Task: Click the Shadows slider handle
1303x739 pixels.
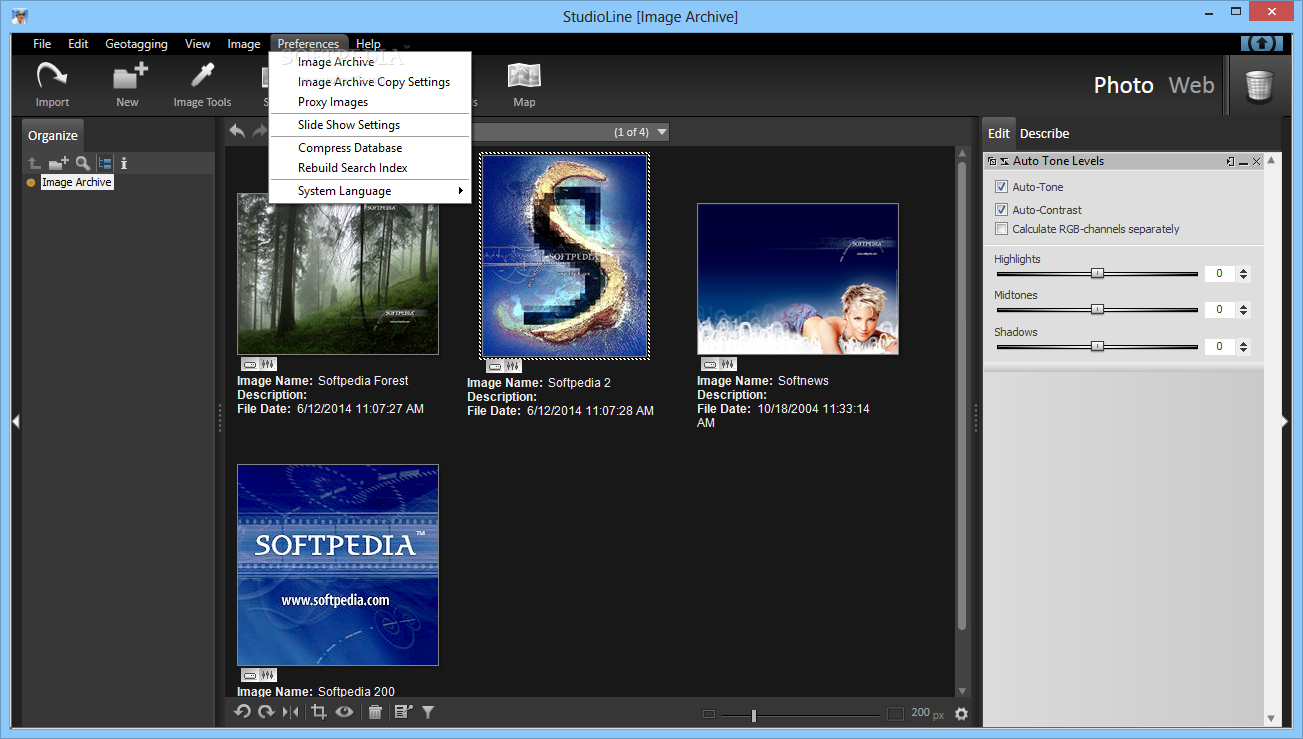Action: click(1097, 346)
